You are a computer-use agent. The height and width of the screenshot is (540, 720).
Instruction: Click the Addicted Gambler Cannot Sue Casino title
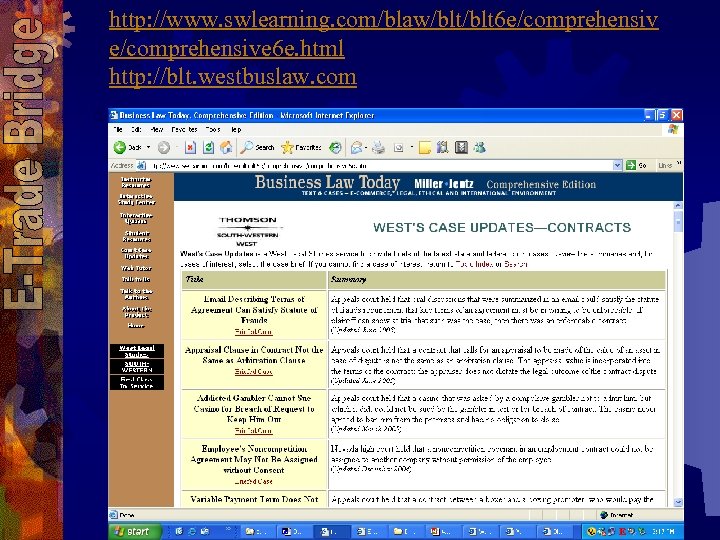coord(254,409)
